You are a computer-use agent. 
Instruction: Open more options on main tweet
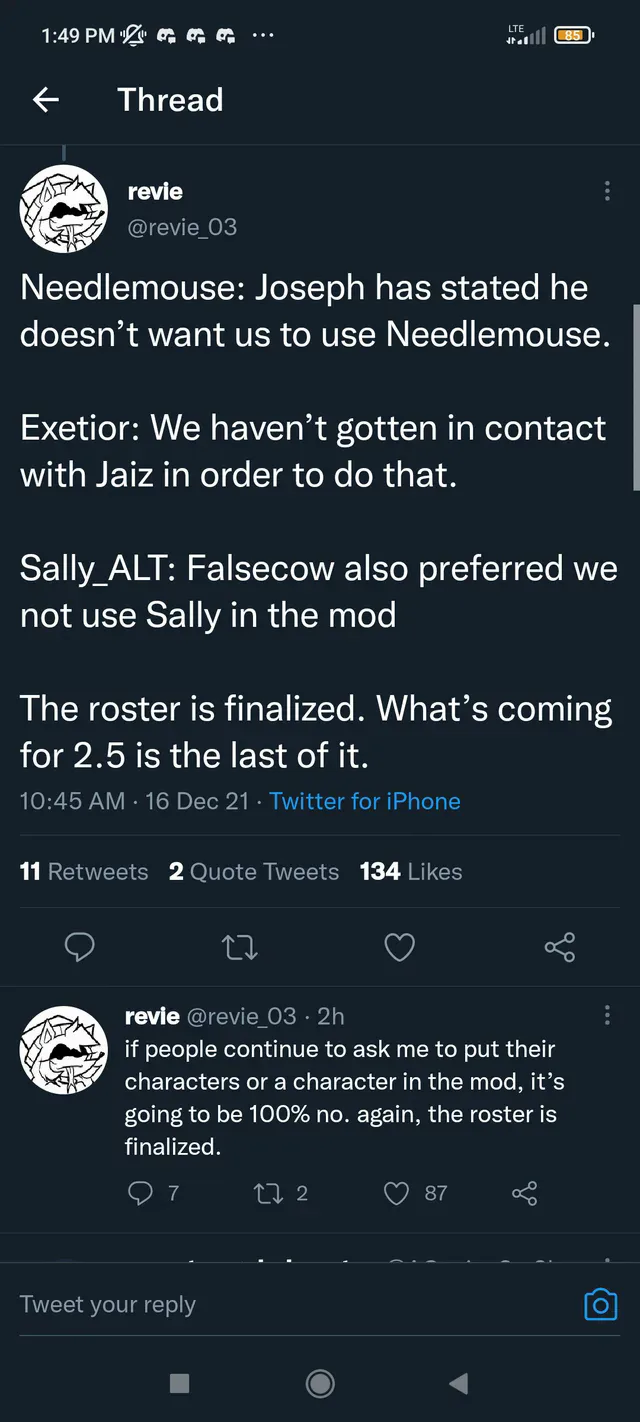[x=607, y=192]
